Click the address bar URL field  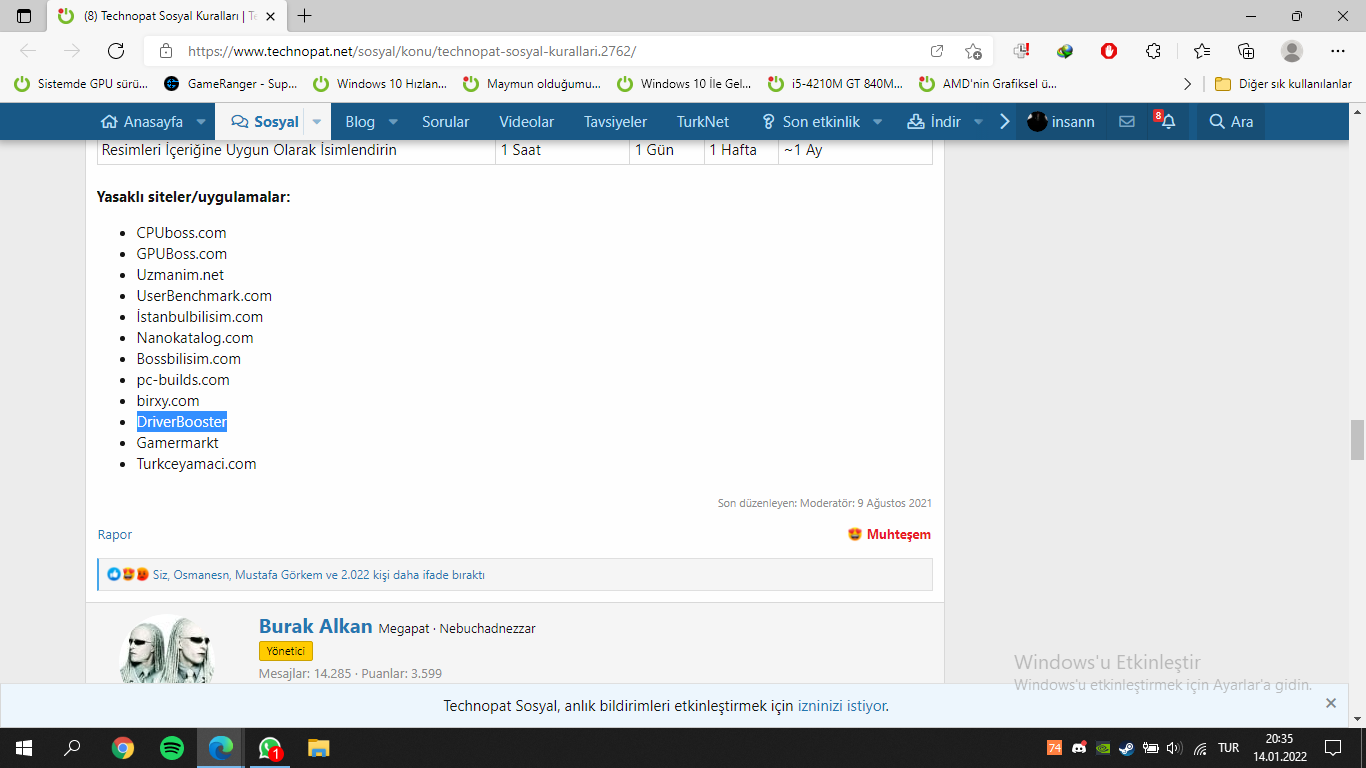[x=550, y=51]
